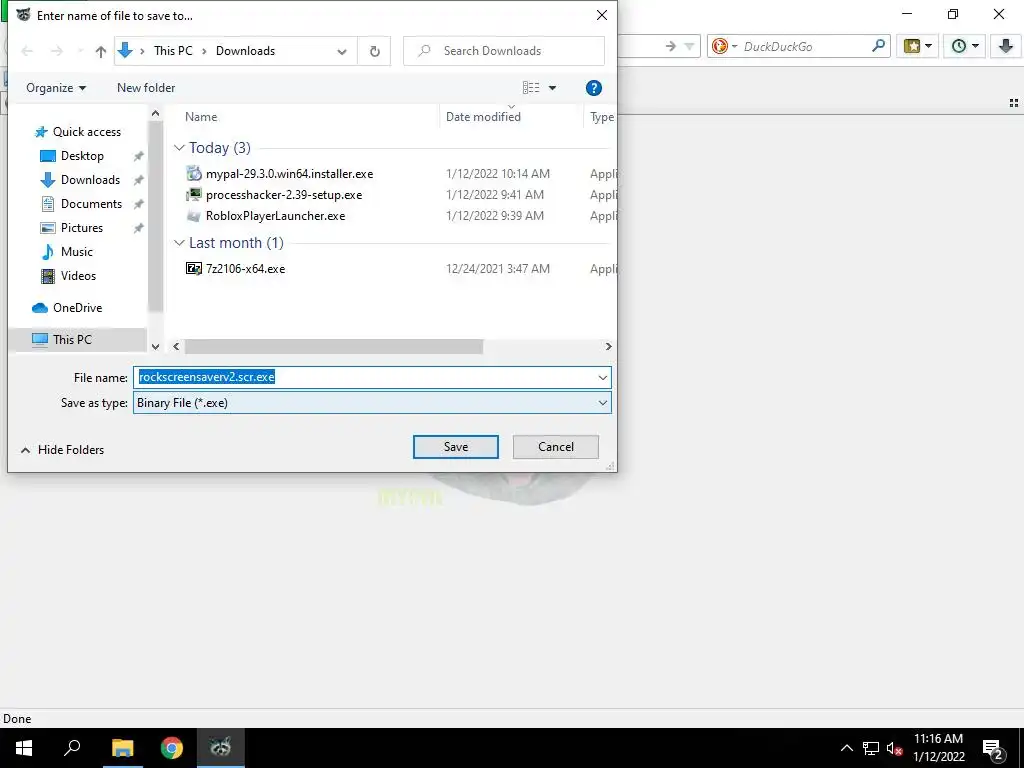Open the recent locations dropdown arrow
The height and width of the screenshot is (768, 1024).
[x=80, y=51]
